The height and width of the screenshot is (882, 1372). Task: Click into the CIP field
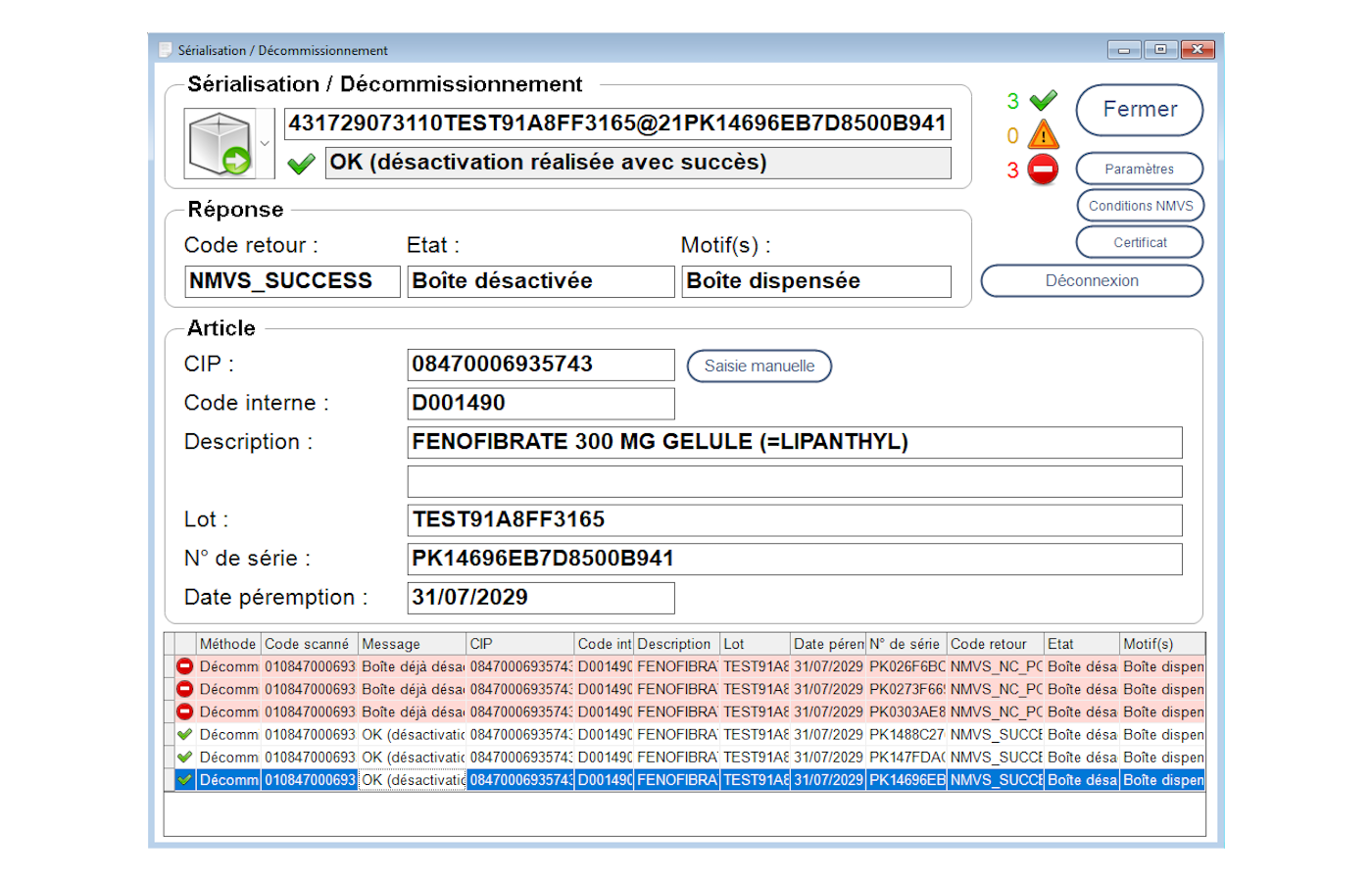pyautogui.click(x=540, y=365)
